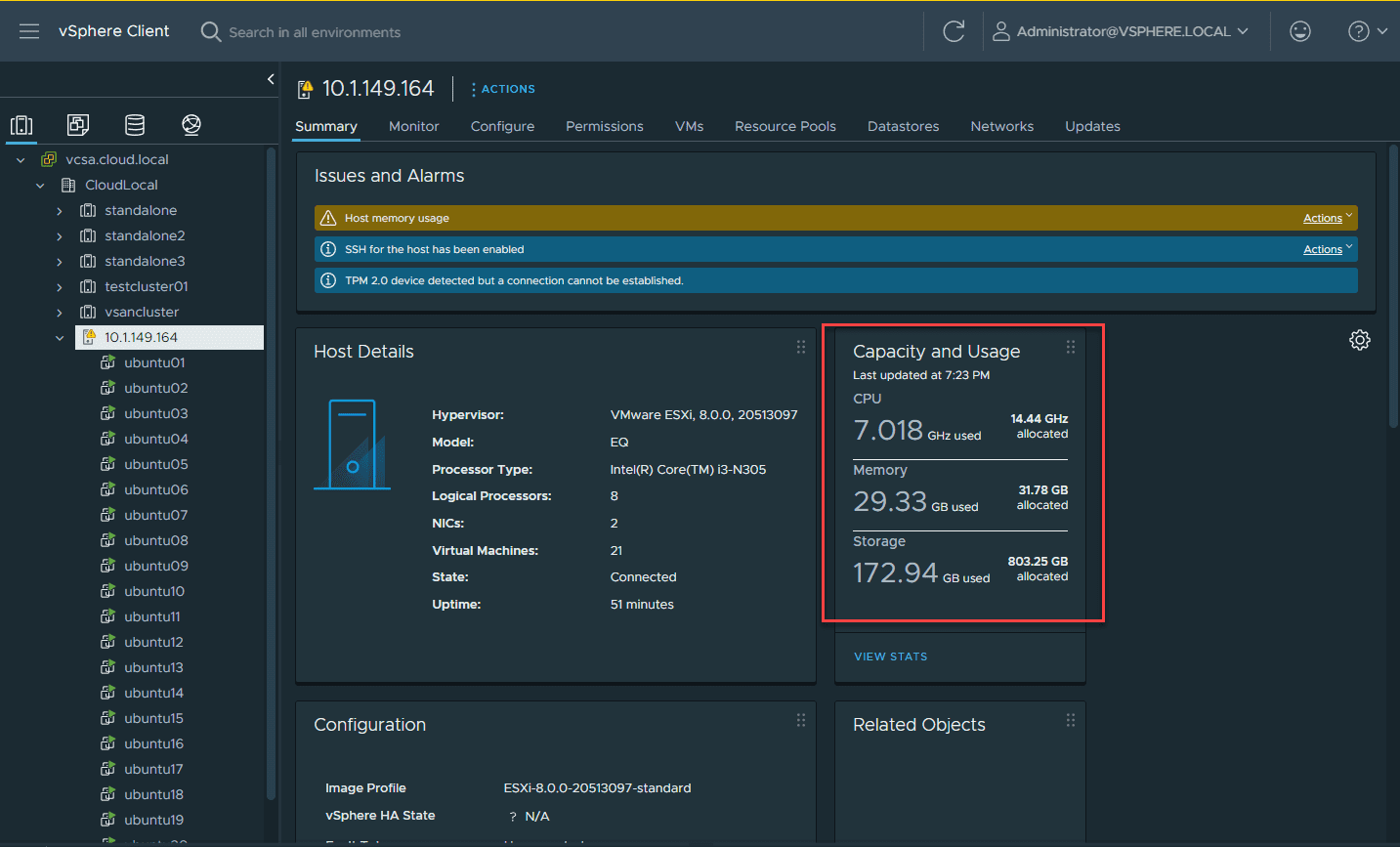Open the feedback smiley icon

coord(1299,31)
